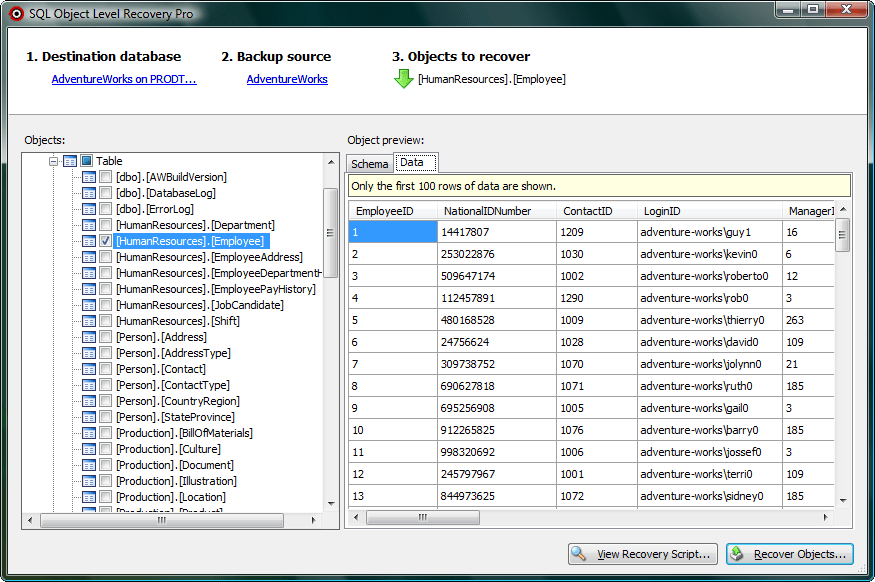Open the AdventureWorks backup source link
875x582 pixels.
[x=287, y=79]
